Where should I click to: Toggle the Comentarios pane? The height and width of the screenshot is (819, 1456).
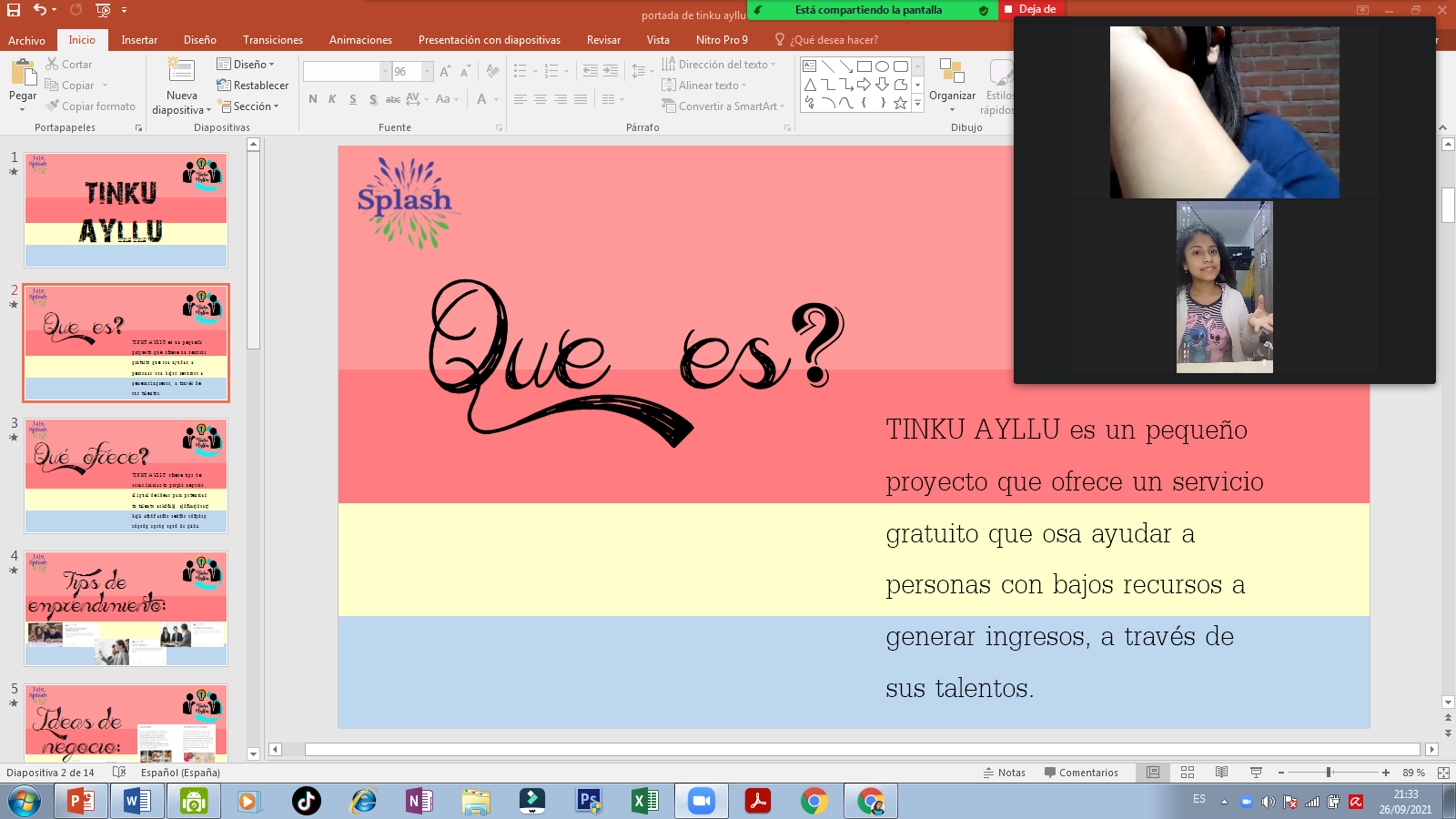click(x=1082, y=773)
